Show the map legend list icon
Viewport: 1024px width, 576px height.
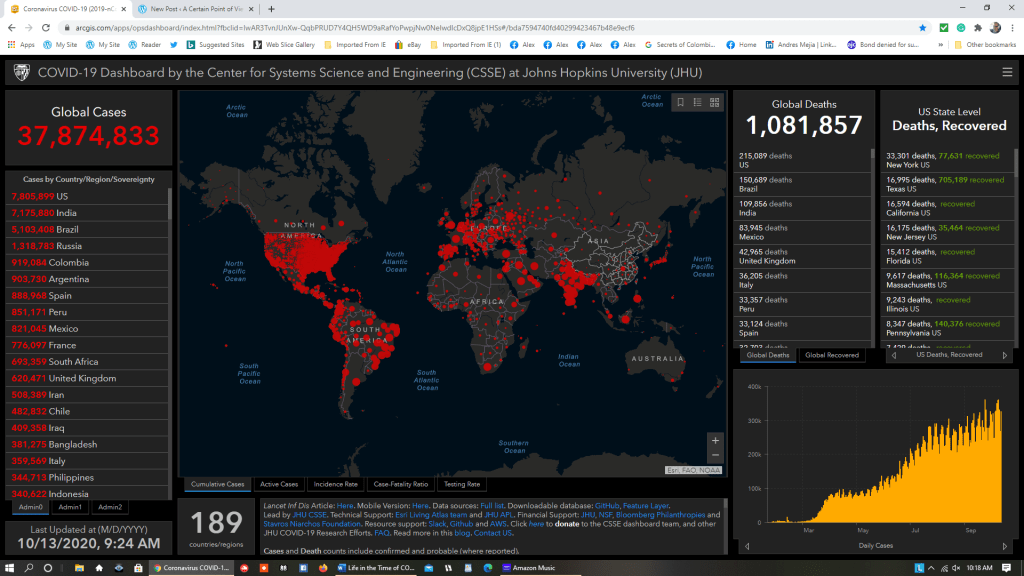point(698,102)
